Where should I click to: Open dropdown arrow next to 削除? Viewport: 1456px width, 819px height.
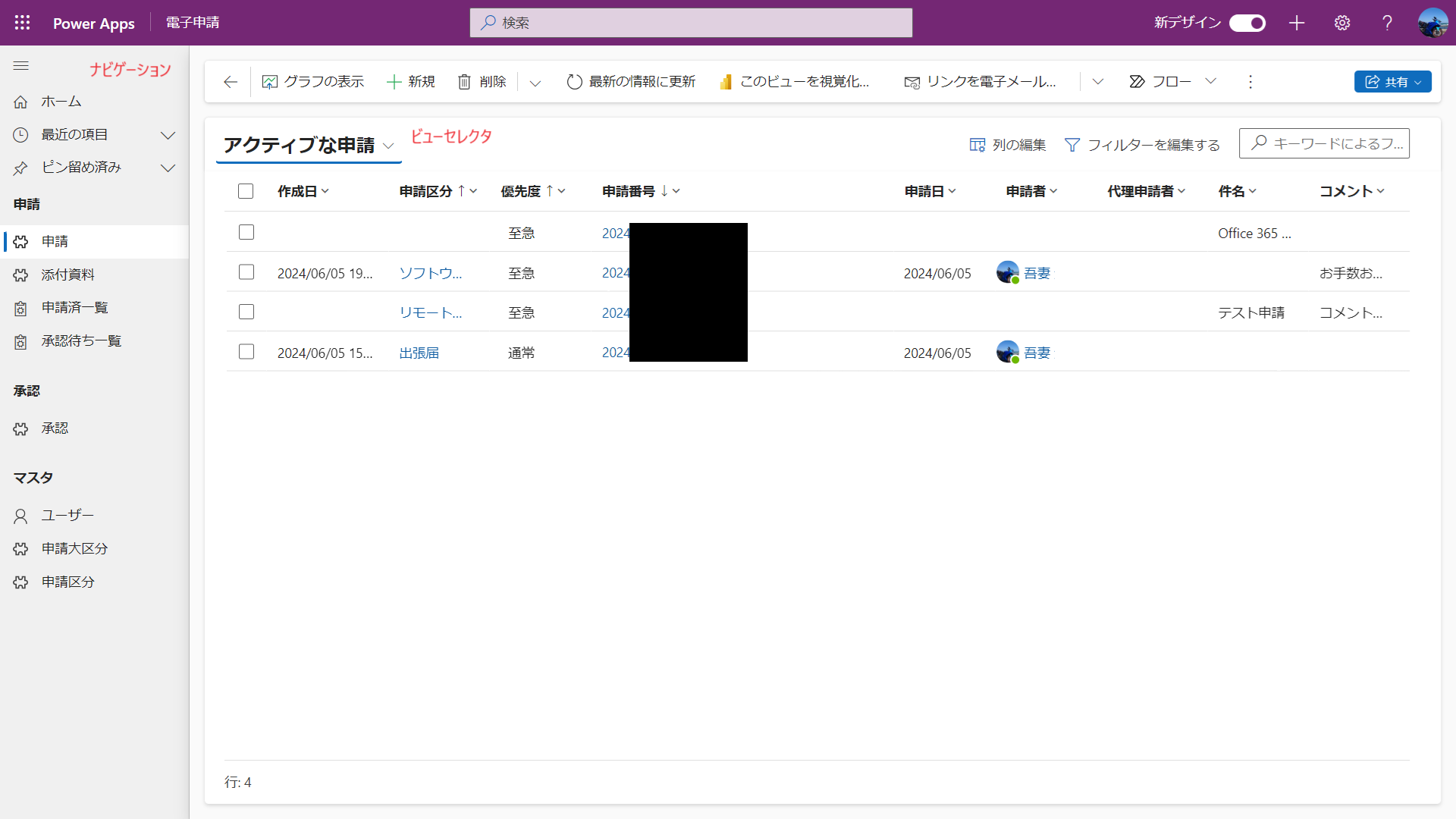[x=535, y=82]
